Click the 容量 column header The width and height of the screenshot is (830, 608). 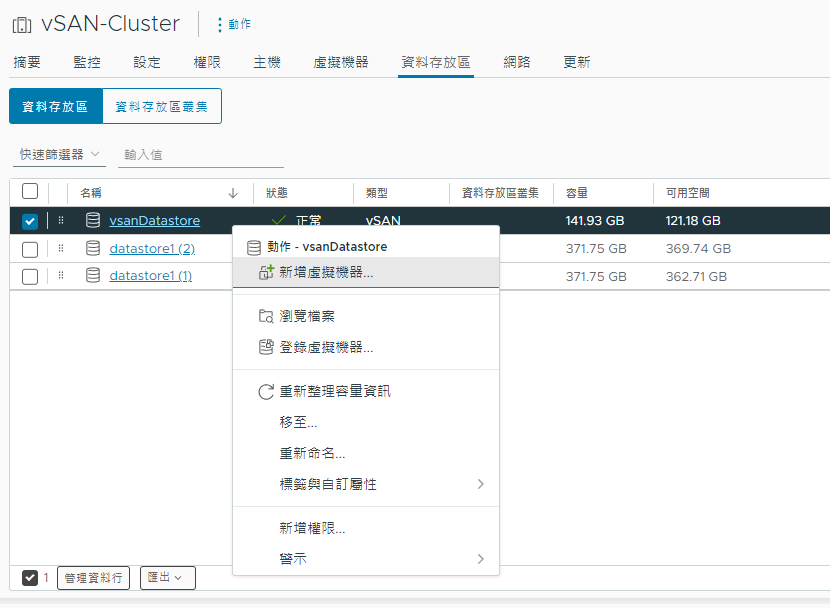tap(577, 193)
